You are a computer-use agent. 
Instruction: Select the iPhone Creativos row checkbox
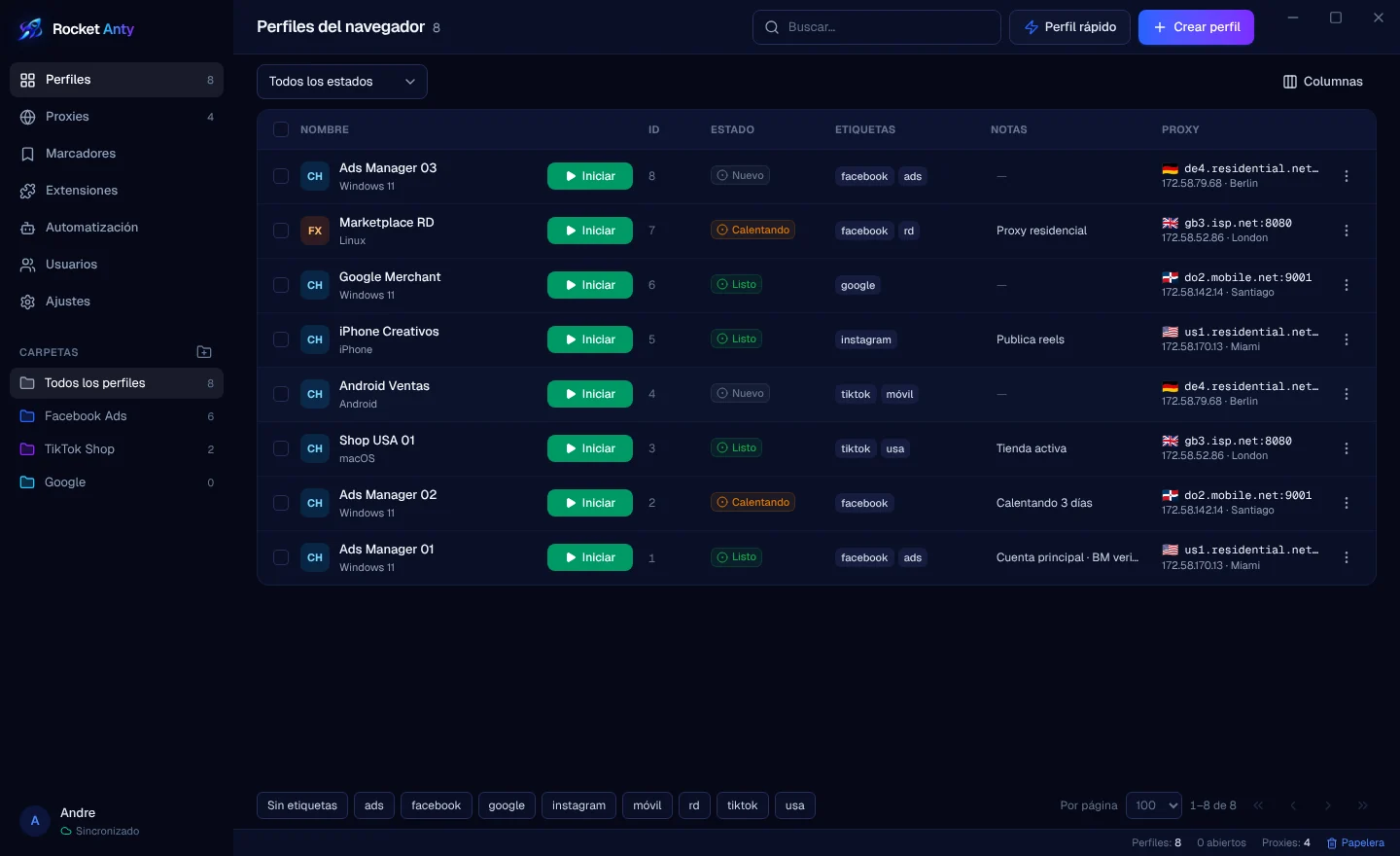point(281,339)
